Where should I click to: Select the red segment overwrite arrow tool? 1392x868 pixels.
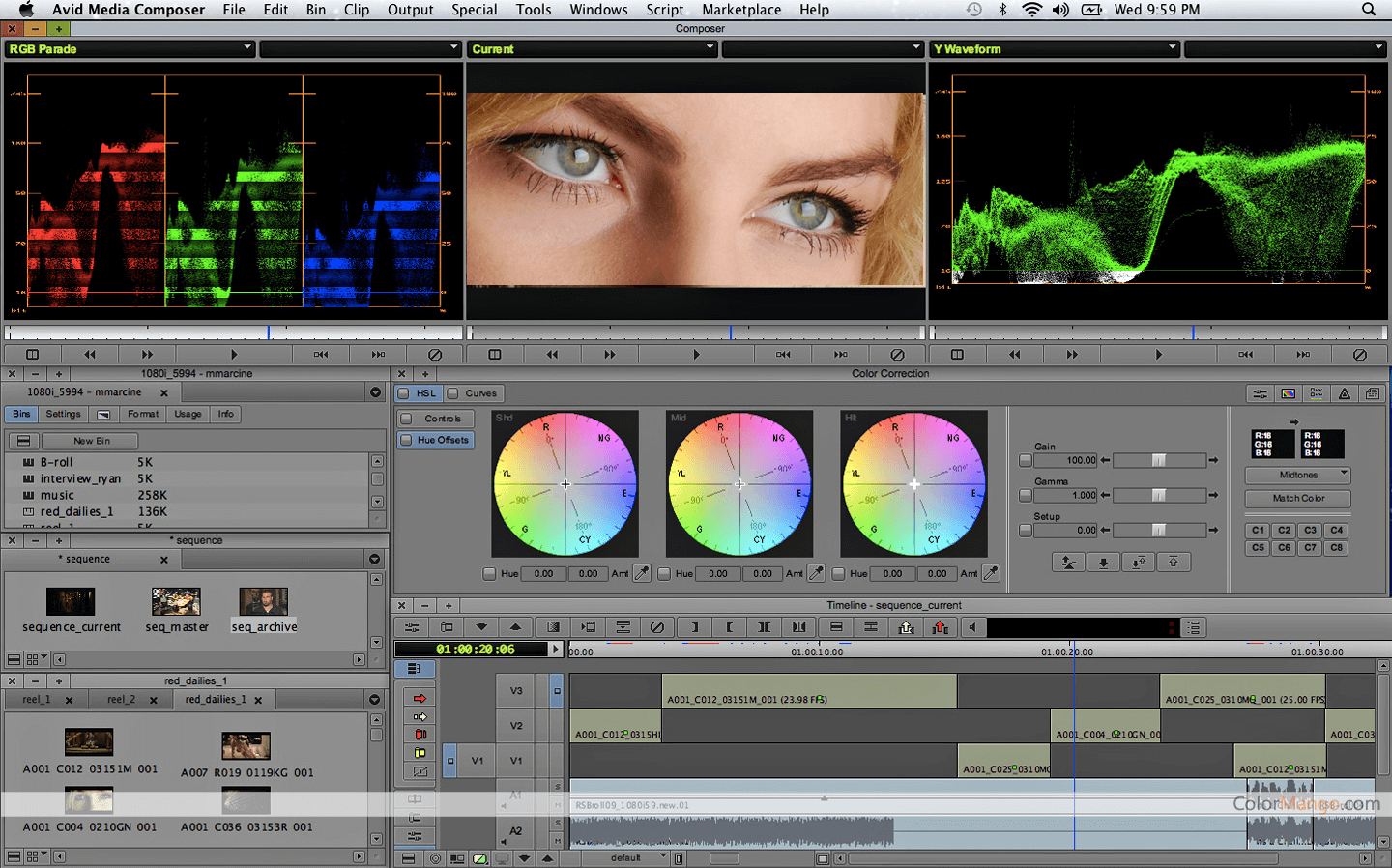pyautogui.click(x=420, y=698)
